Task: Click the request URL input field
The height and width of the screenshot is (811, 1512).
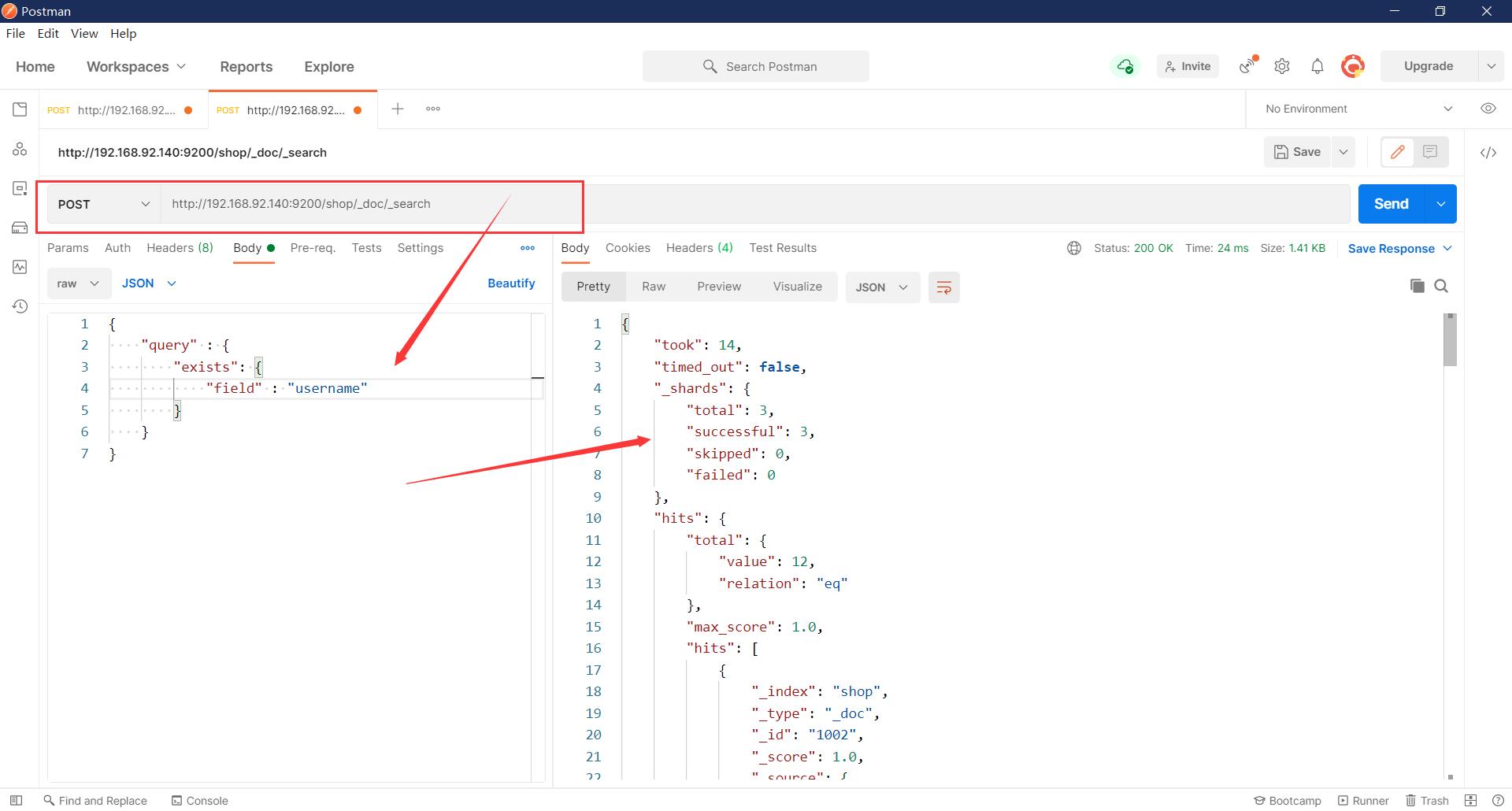Action: coord(756,204)
